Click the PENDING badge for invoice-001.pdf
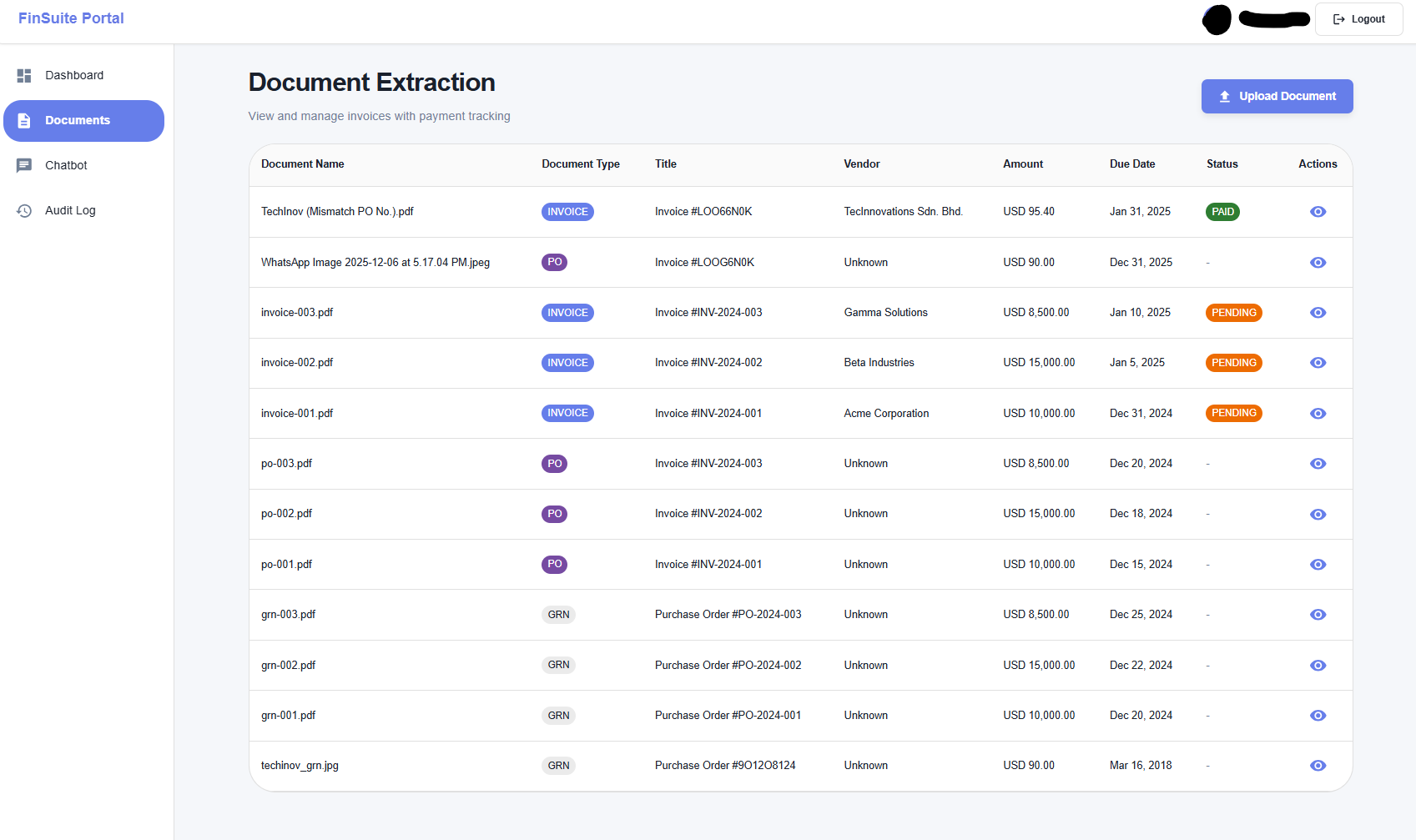Image resolution: width=1416 pixels, height=840 pixels. pyautogui.click(x=1233, y=414)
